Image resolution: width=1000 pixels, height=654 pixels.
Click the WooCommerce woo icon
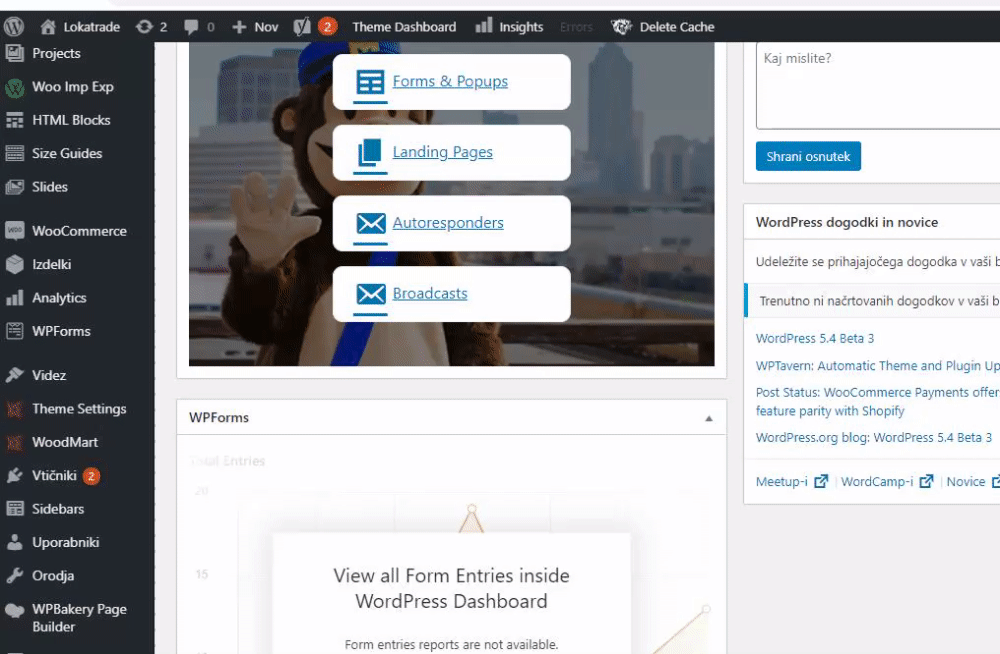pyautogui.click(x=15, y=230)
